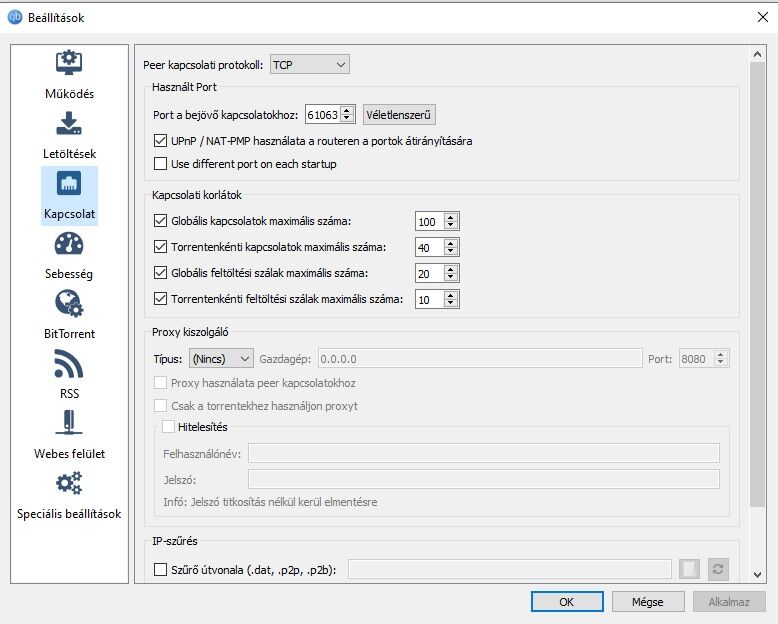The width and height of the screenshot is (778, 624).
Task: Click the per-torrent connections field 40
Action: tap(430, 247)
